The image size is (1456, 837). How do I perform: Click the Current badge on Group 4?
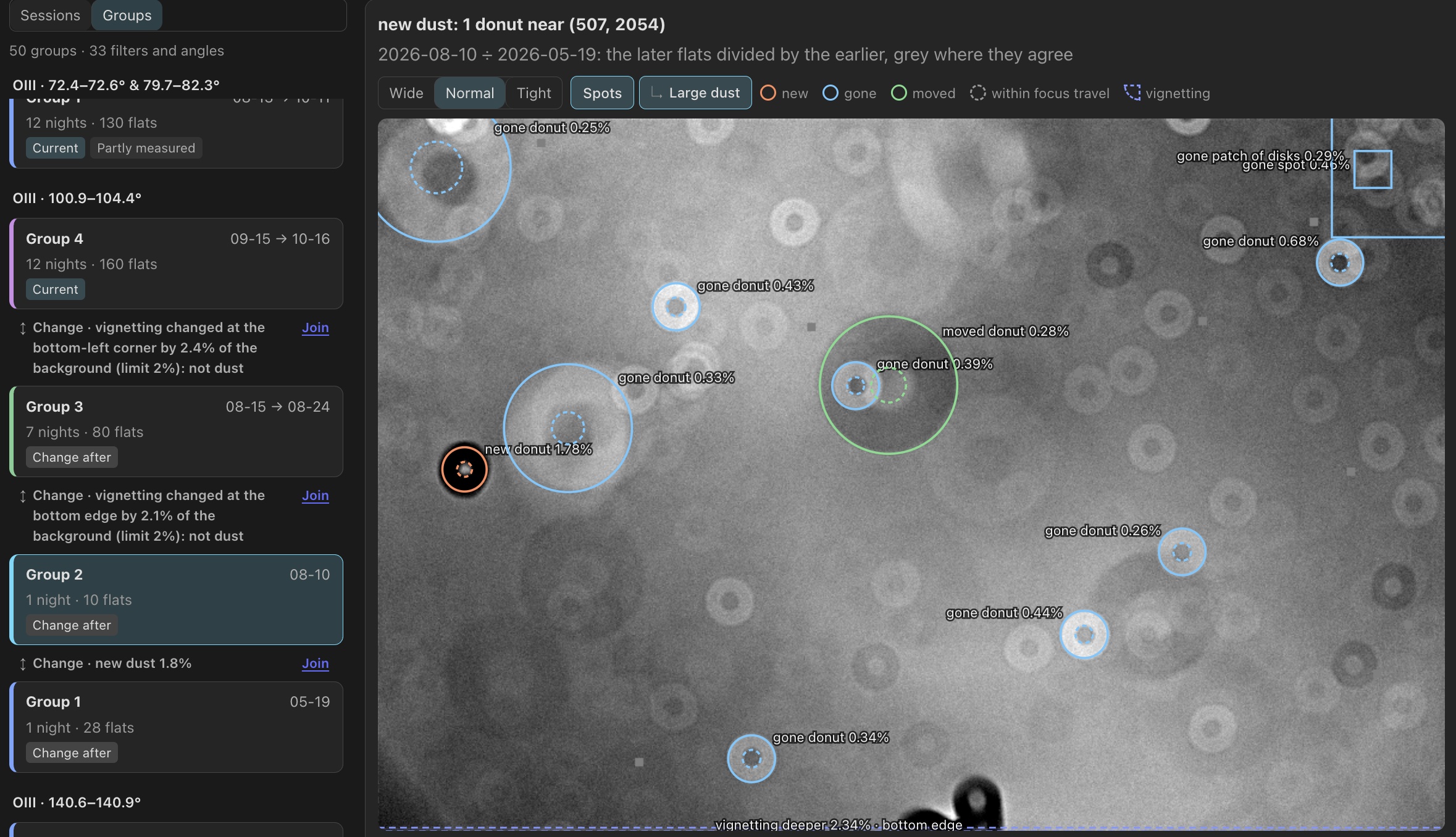click(56, 289)
